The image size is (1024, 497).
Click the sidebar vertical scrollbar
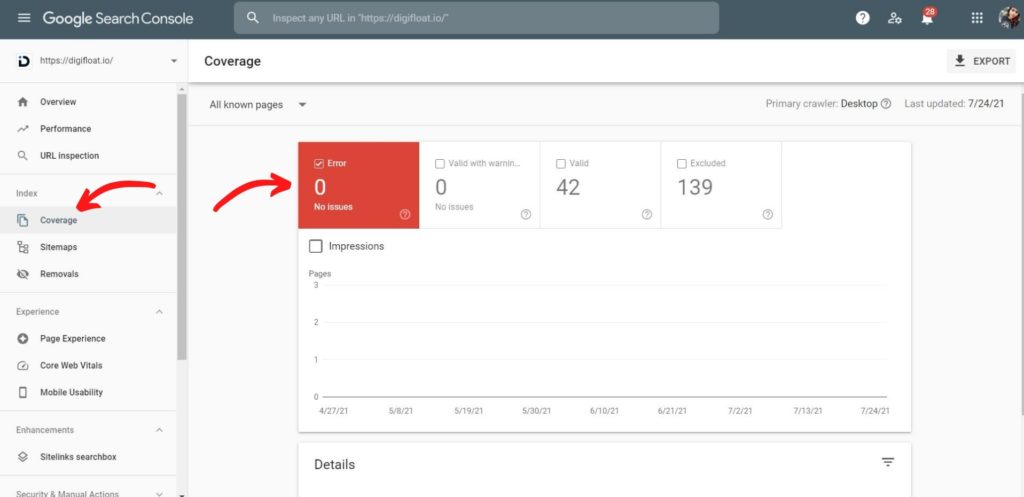(x=182, y=226)
